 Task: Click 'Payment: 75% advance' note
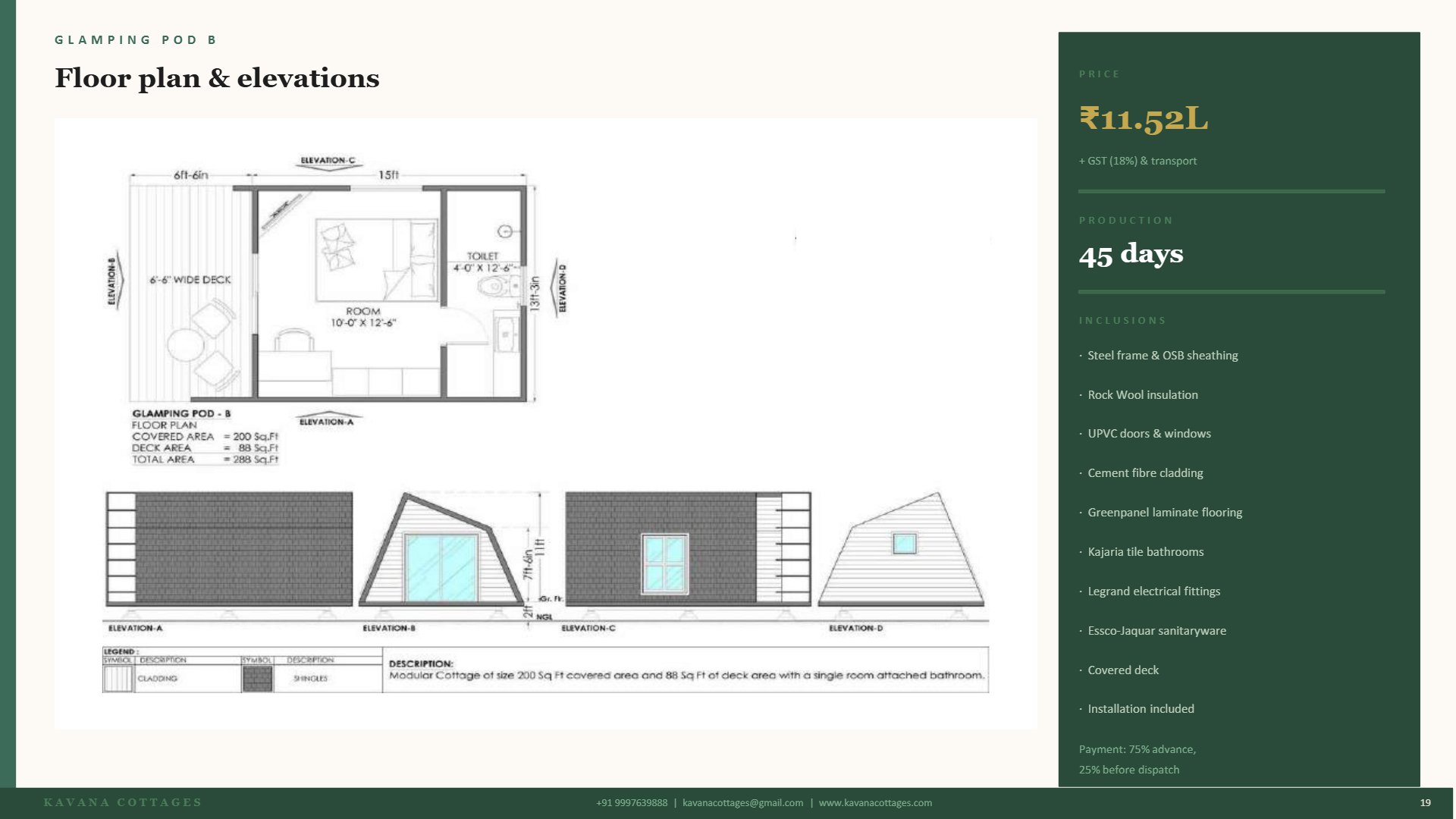tap(1137, 749)
